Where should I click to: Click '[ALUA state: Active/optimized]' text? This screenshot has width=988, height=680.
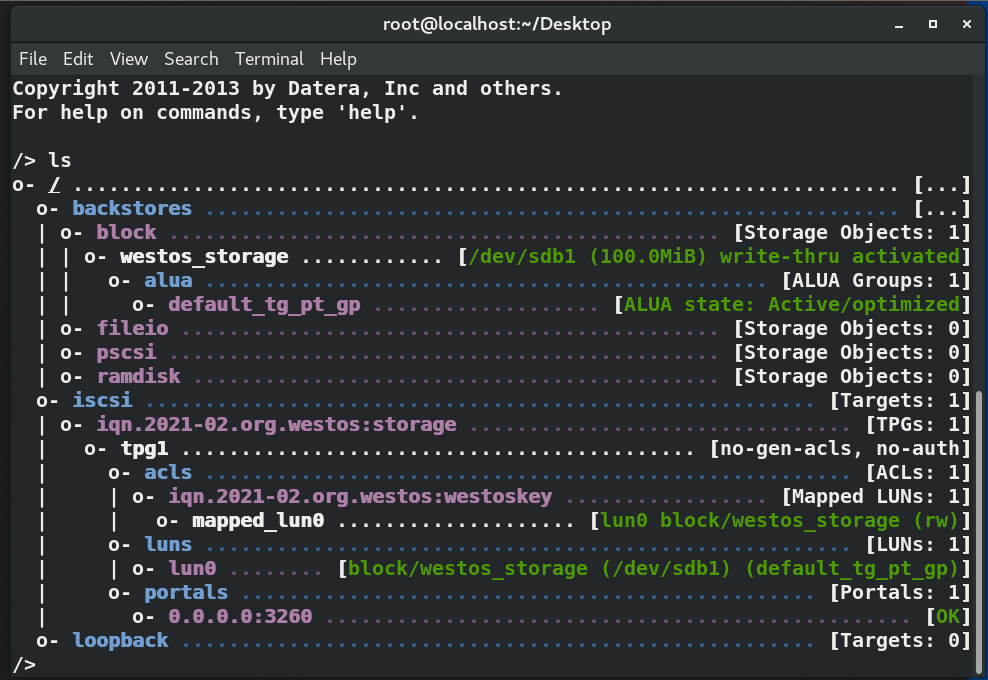[x=793, y=304]
